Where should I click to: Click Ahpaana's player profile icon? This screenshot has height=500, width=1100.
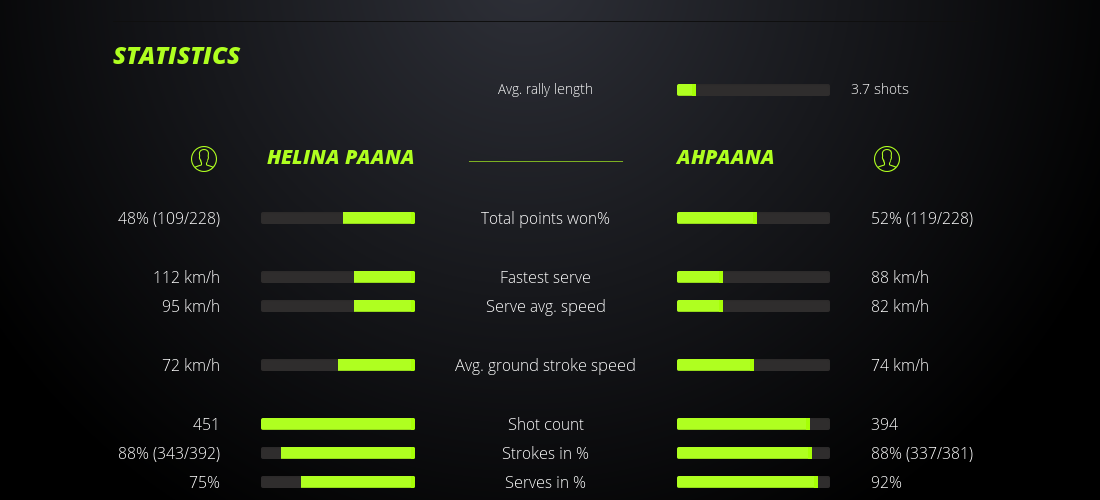point(887,158)
